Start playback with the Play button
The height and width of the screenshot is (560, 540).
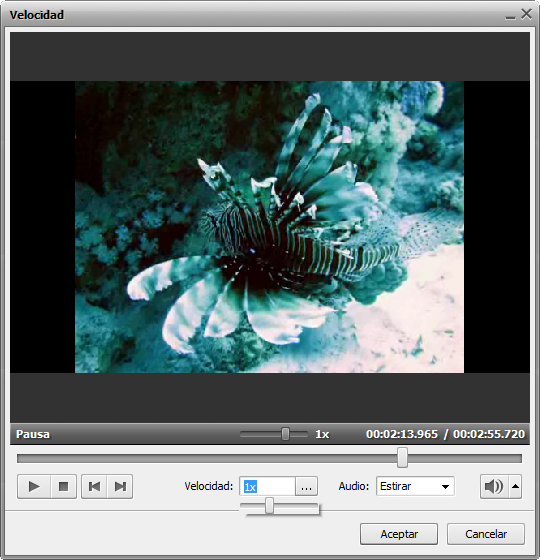click(34, 486)
